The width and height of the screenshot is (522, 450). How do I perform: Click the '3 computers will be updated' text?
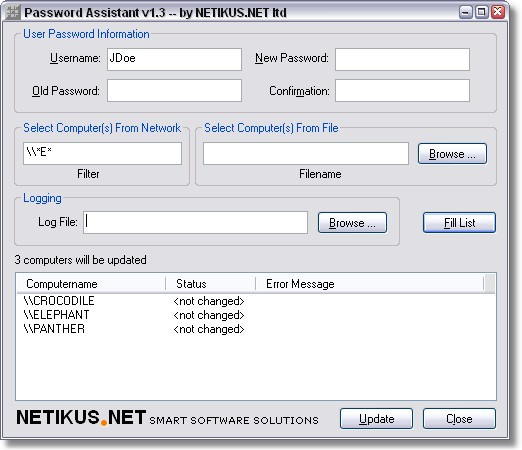[80, 260]
